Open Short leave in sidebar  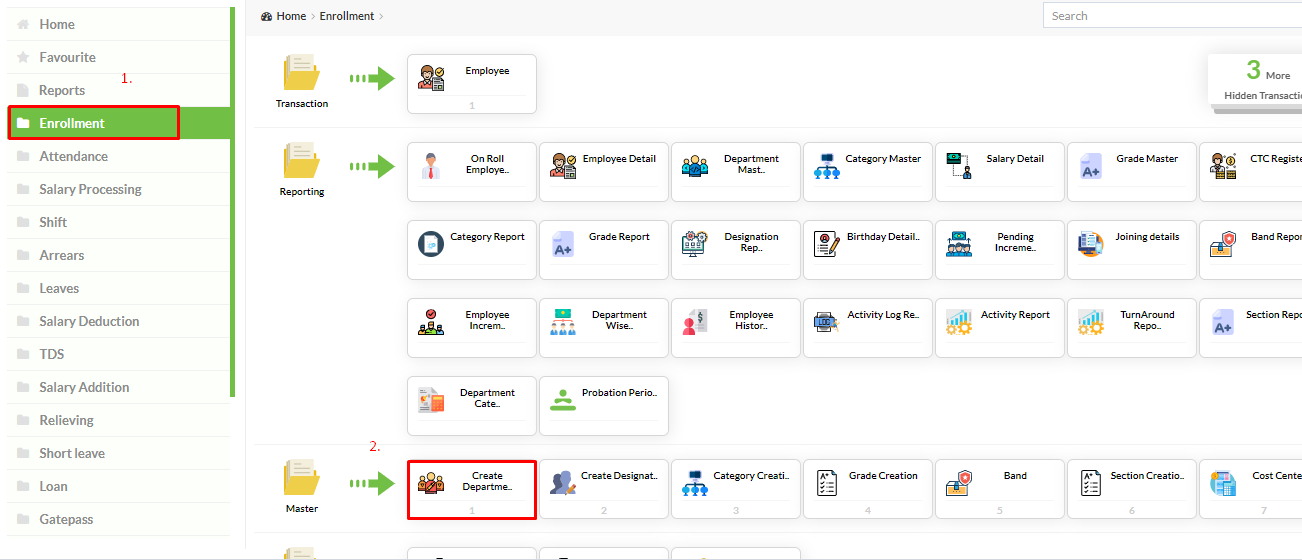(x=119, y=453)
